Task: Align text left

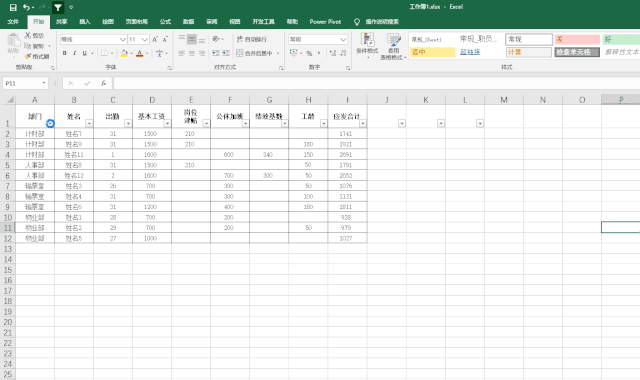Action: point(182,53)
